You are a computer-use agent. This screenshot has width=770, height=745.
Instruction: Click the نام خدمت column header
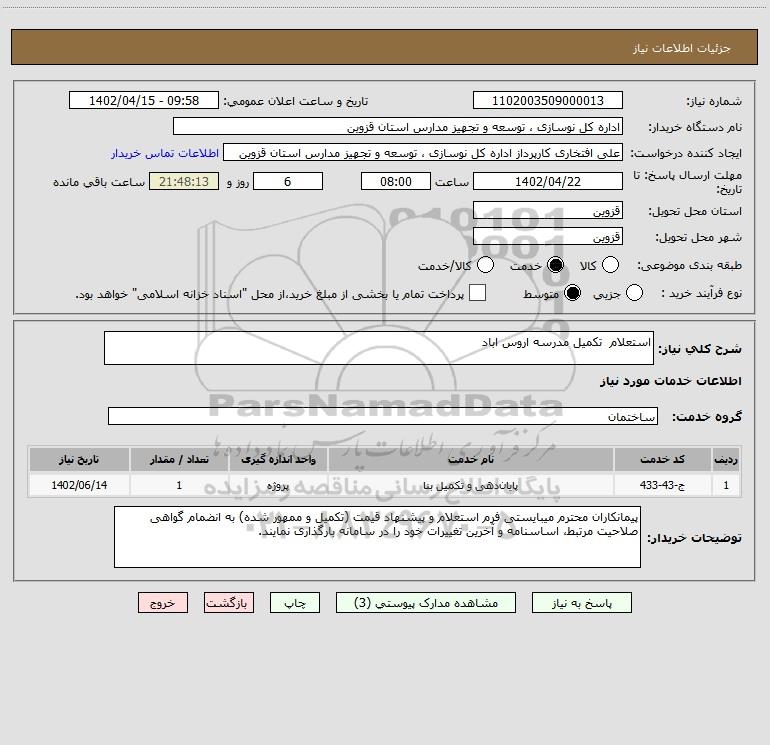pyautogui.click(x=471, y=460)
